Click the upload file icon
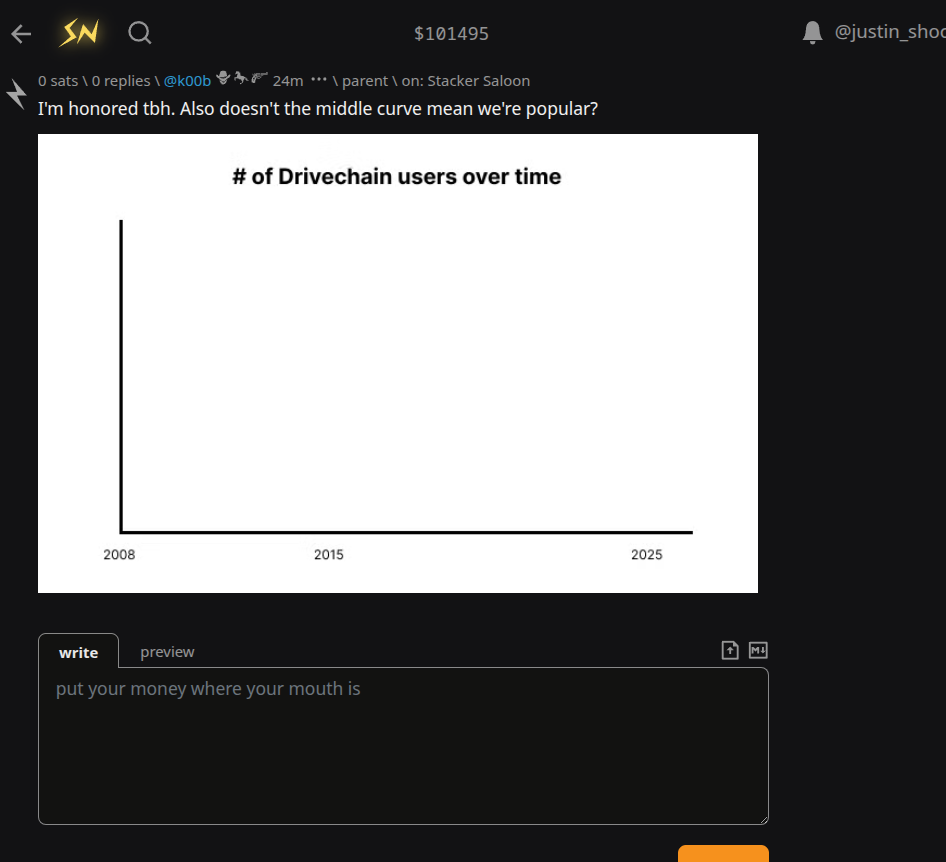946x862 pixels. pyautogui.click(x=730, y=651)
